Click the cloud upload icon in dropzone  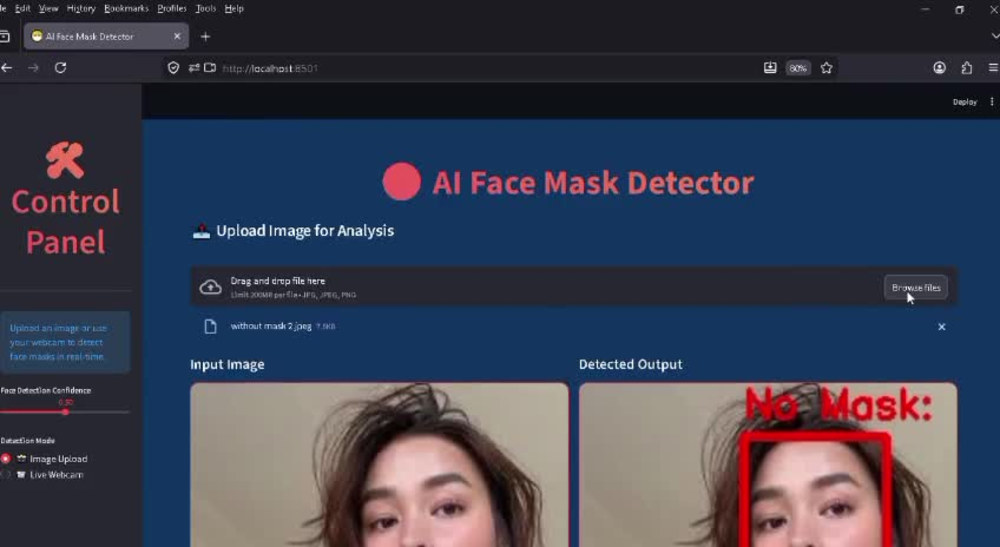(x=210, y=288)
